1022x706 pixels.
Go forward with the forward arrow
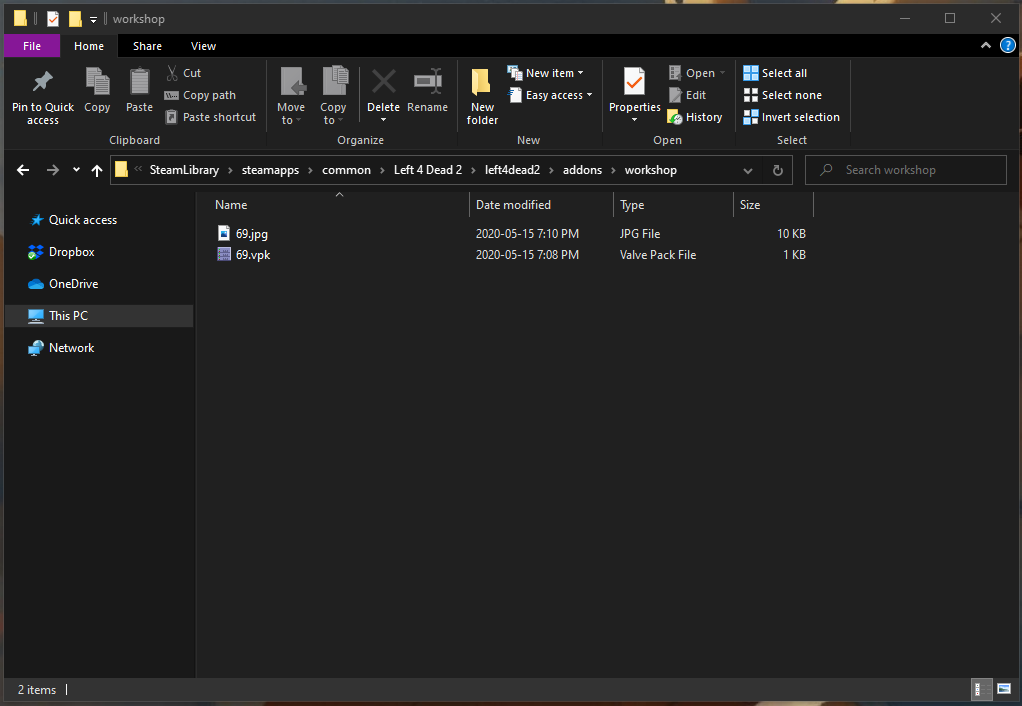pyautogui.click(x=53, y=170)
